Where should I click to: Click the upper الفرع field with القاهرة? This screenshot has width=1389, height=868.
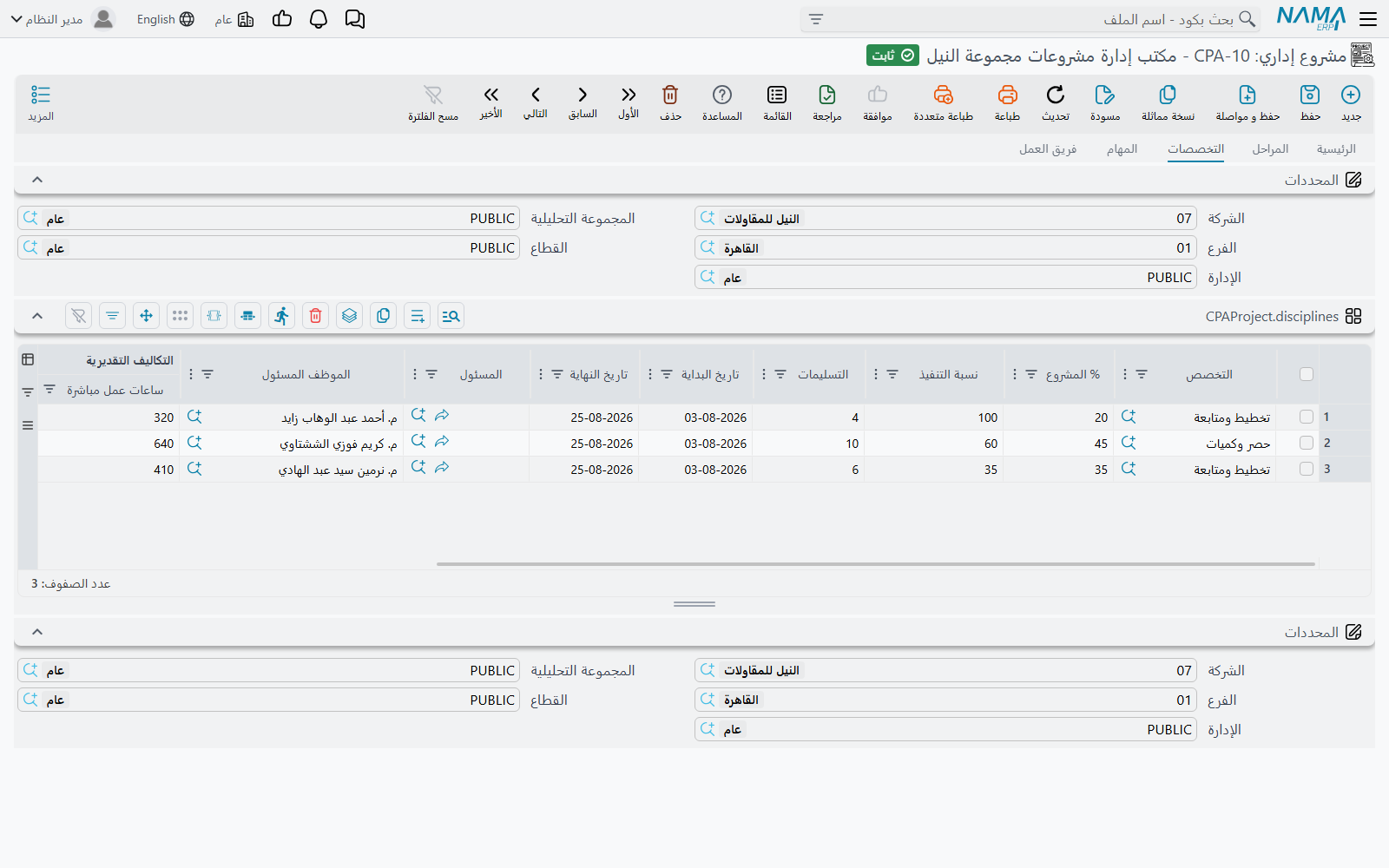945,248
